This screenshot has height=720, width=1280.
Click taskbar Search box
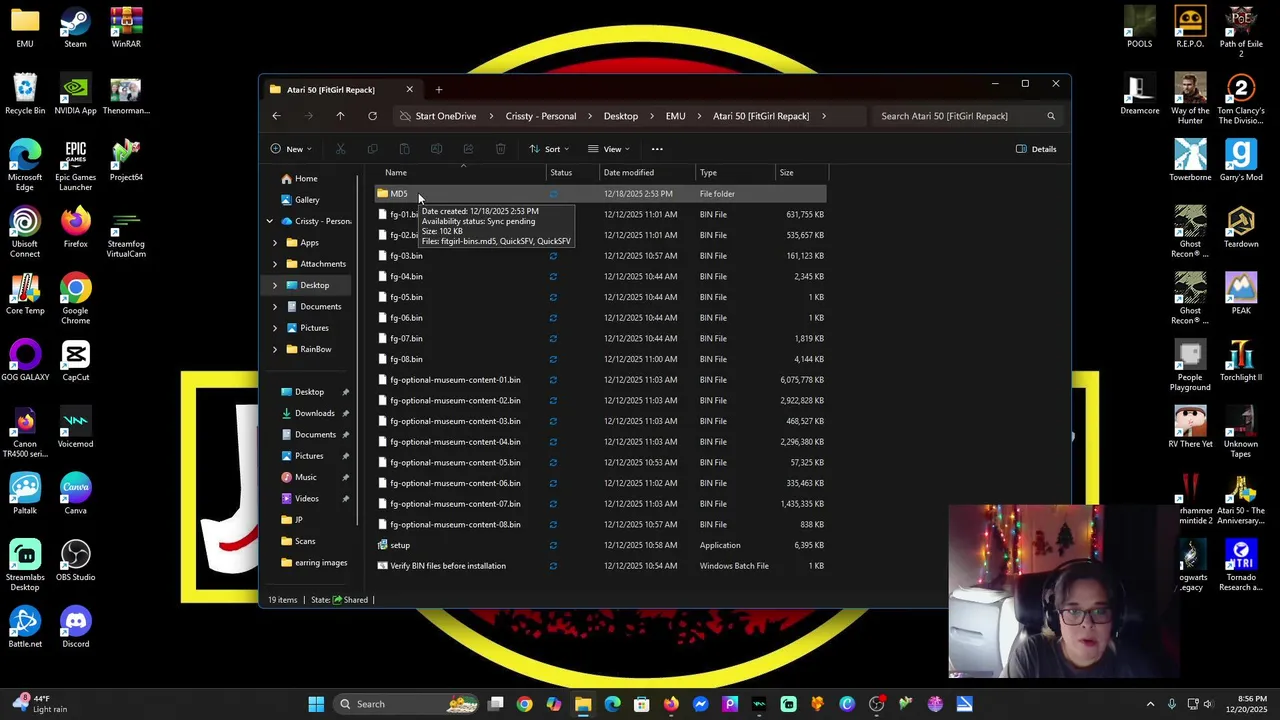point(406,704)
